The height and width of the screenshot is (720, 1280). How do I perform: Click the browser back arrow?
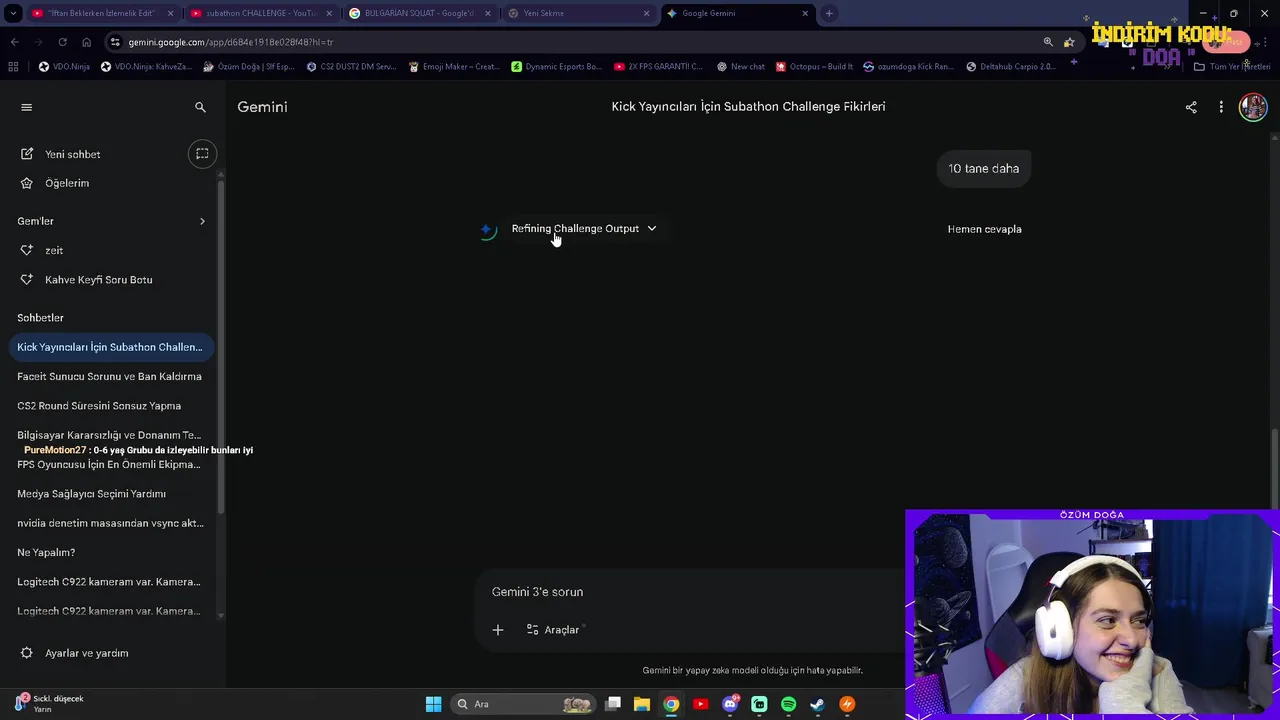(14, 42)
